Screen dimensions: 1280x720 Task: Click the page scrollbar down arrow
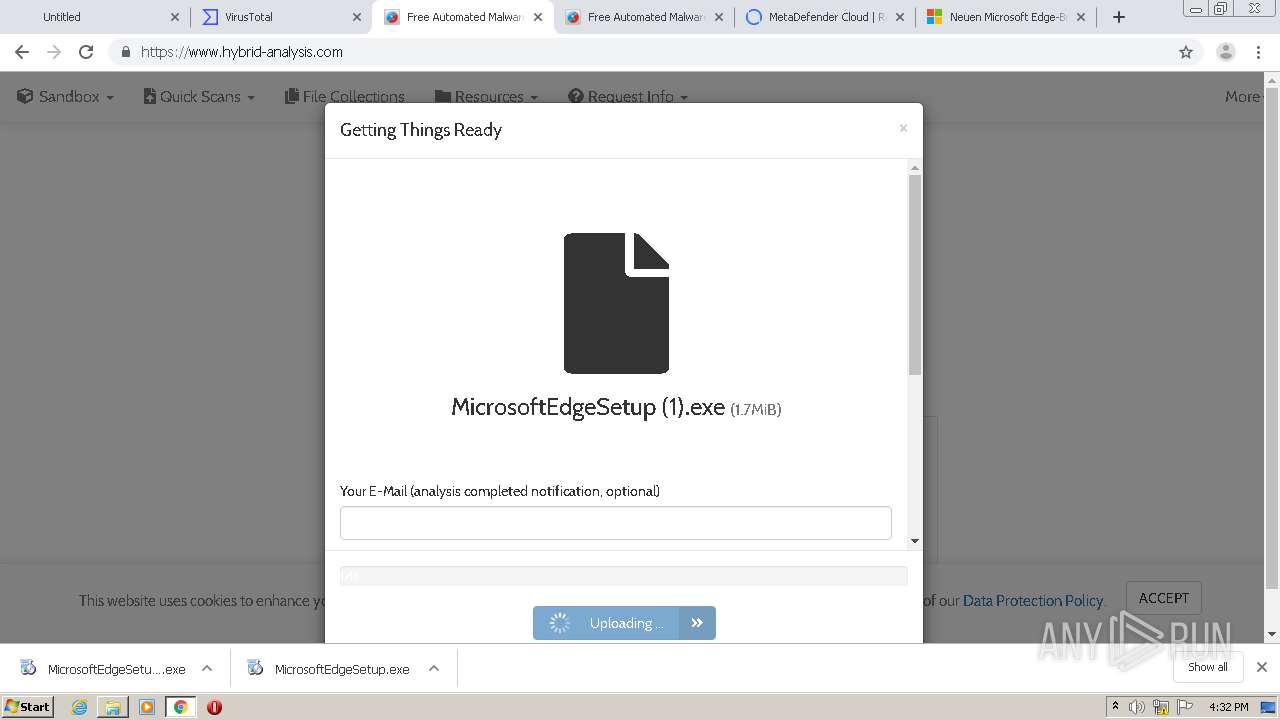1272,634
